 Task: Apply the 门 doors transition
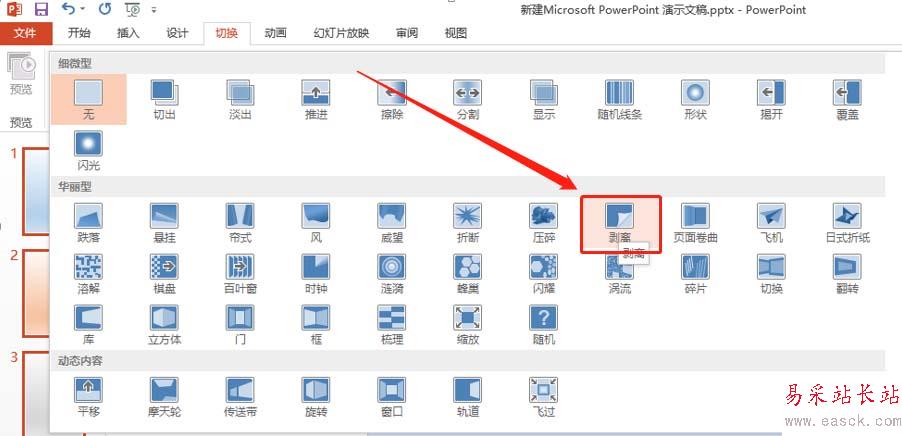coord(240,324)
